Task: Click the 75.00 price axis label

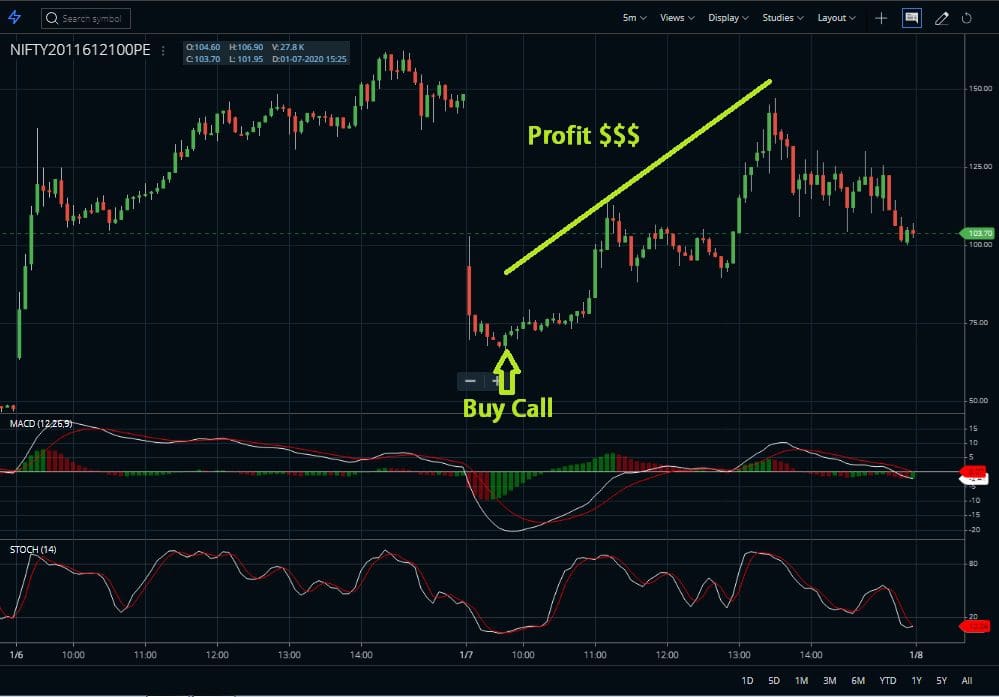Action: [979, 322]
